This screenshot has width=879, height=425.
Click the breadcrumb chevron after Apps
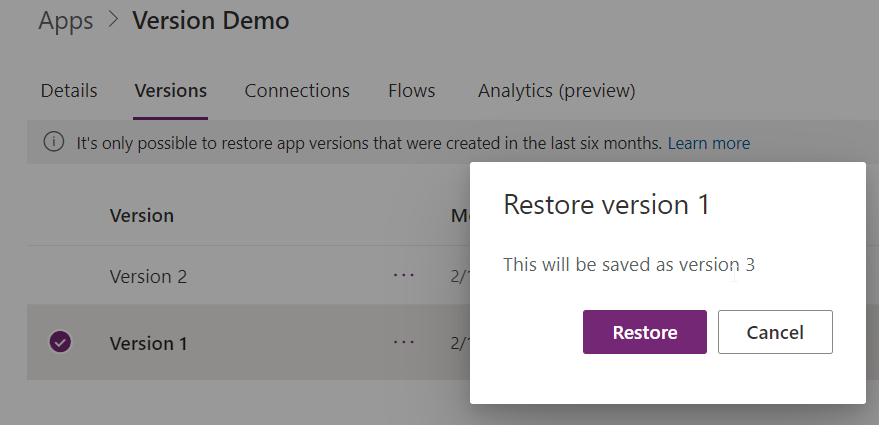[x=113, y=20]
